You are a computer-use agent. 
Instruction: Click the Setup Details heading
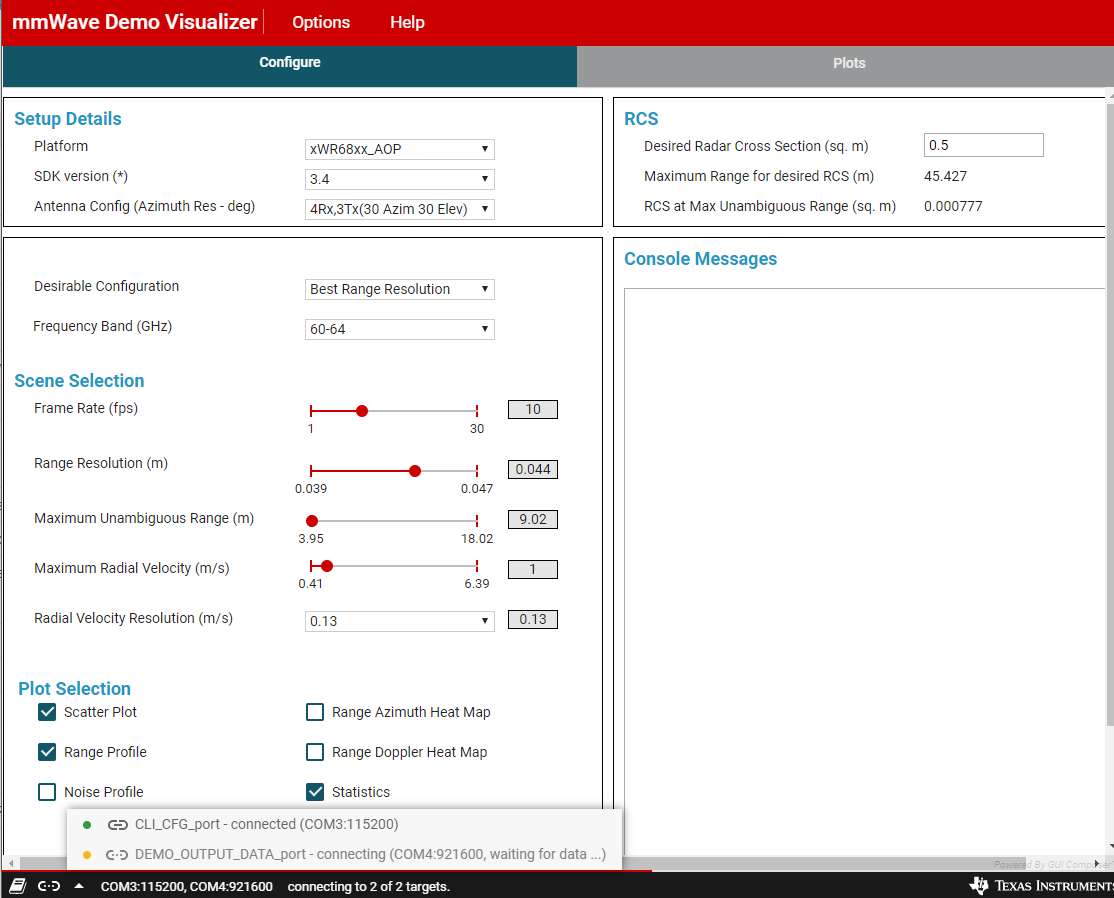pyautogui.click(x=67, y=119)
